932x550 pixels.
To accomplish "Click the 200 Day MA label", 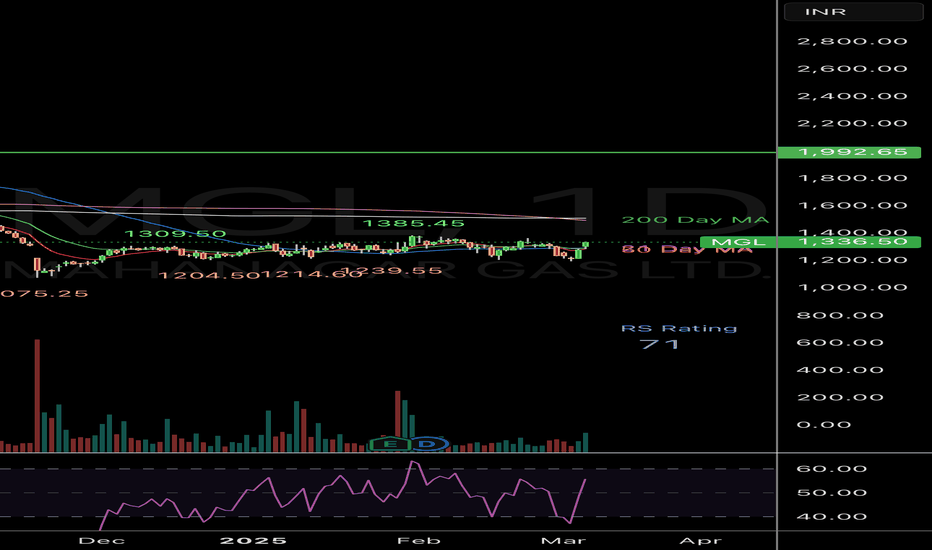I will tap(695, 220).
